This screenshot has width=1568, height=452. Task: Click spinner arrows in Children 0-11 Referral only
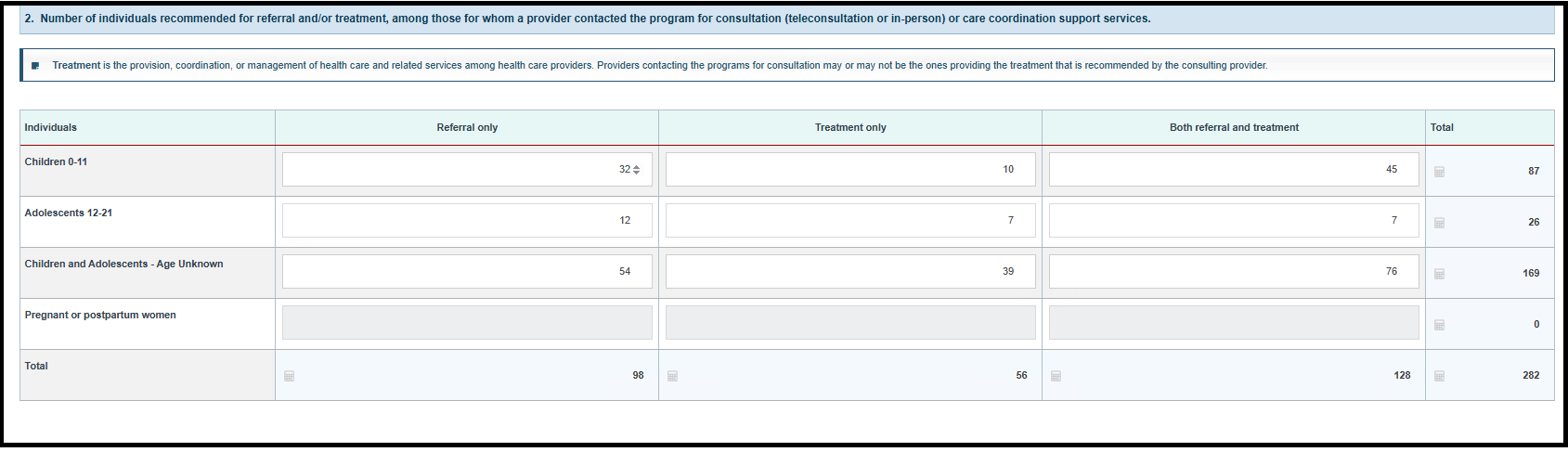[636, 170]
